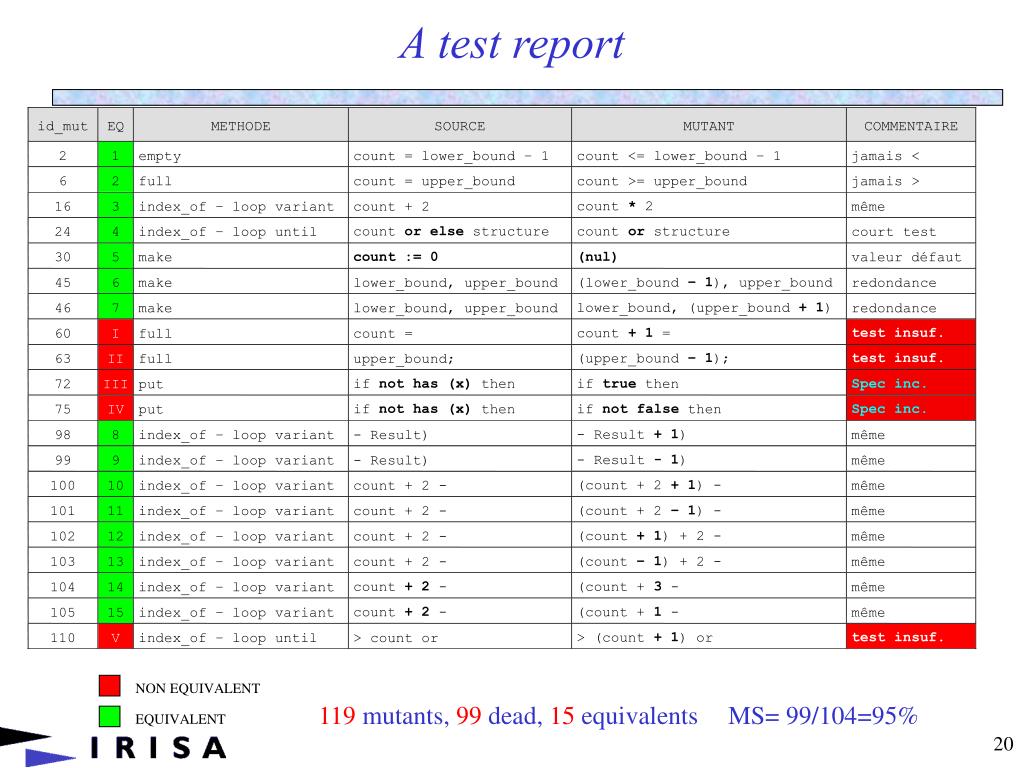Click the red EQ cell 'V'
Viewport: 1024px width, 768px height.
pyautogui.click(x=116, y=637)
